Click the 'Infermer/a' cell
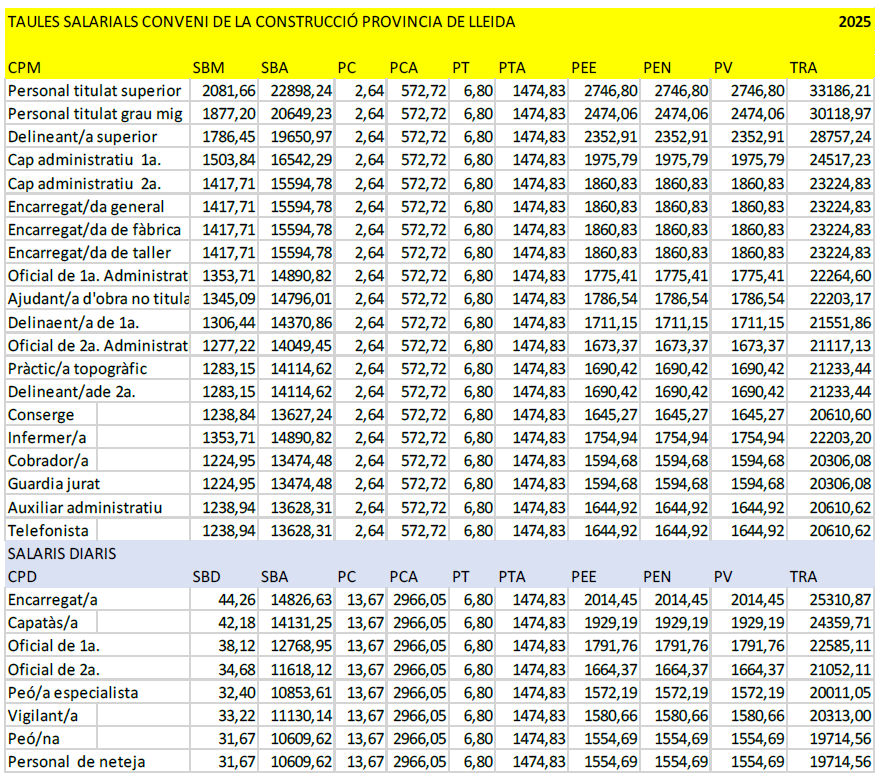Viewport: 879px width, 780px height. pos(47,438)
